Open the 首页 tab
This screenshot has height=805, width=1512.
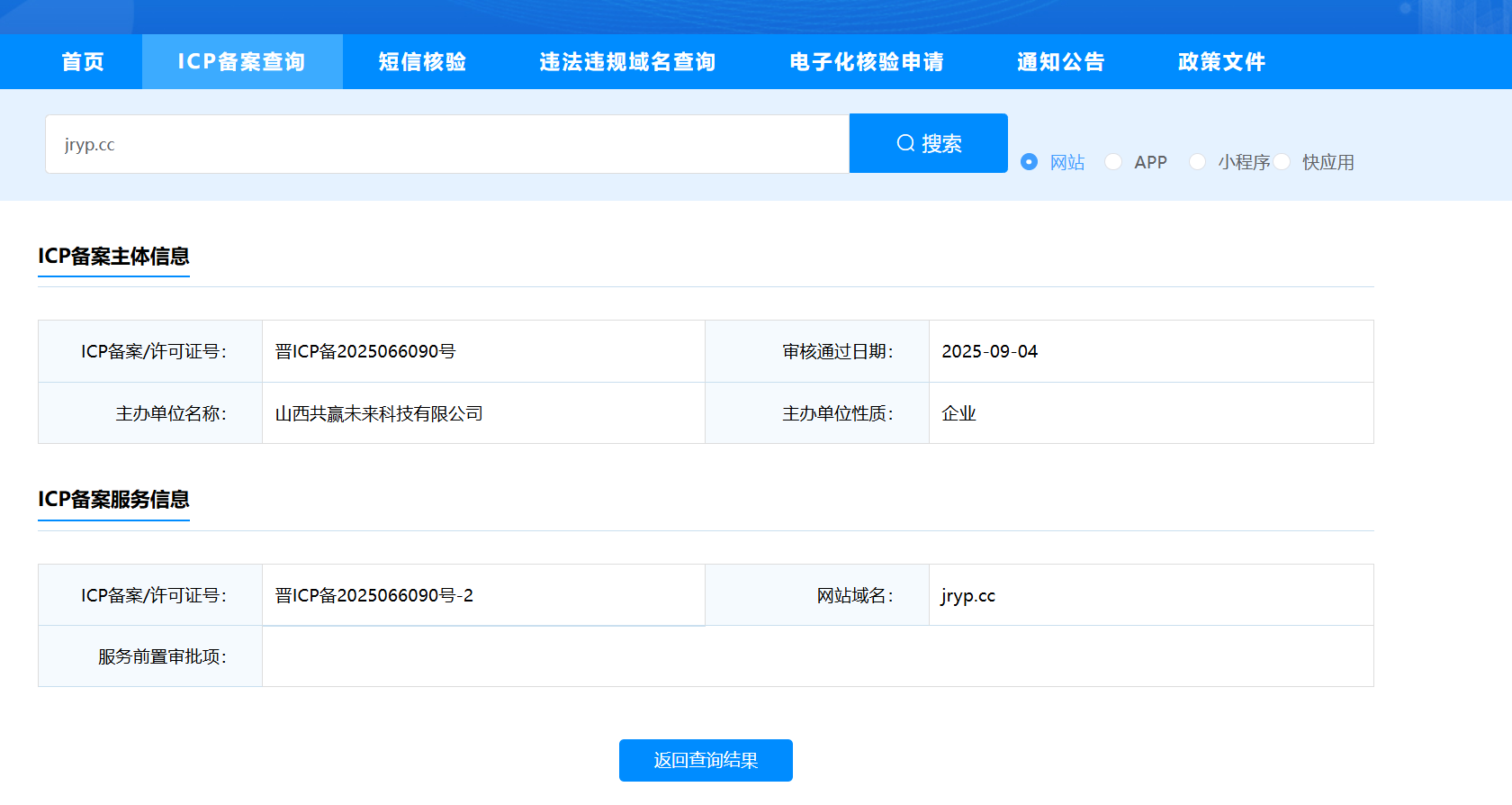click(83, 61)
